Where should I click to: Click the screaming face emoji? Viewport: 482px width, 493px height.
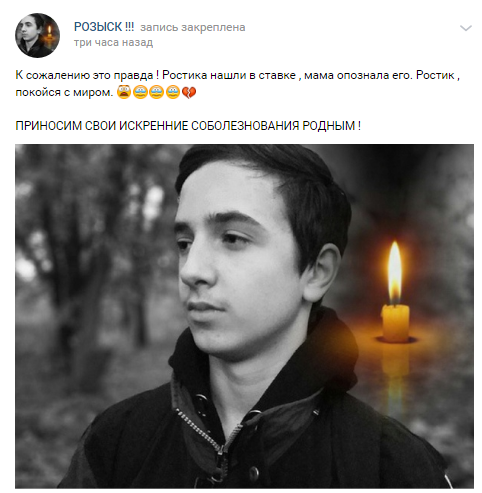tap(124, 92)
